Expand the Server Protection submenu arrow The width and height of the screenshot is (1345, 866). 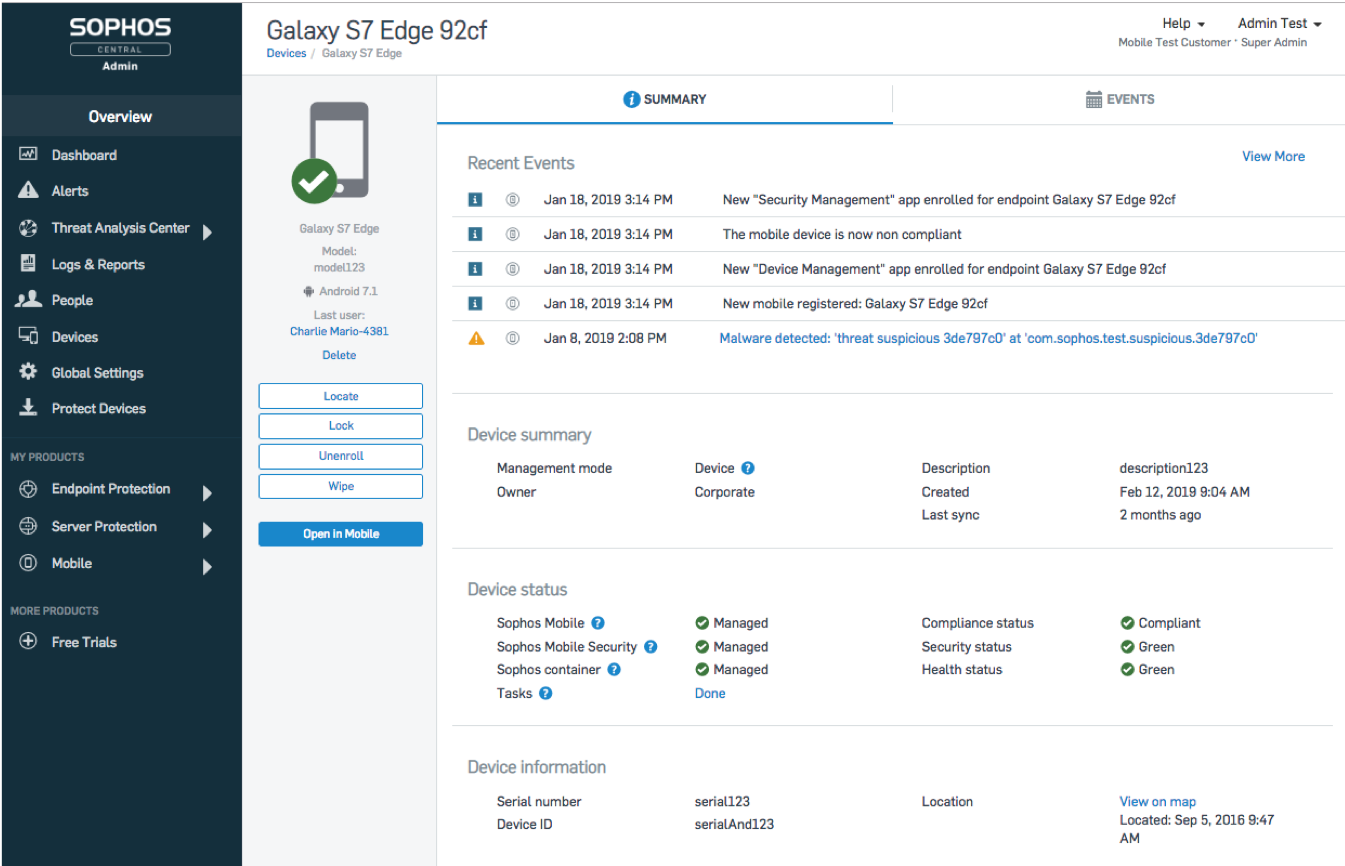[207, 530]
